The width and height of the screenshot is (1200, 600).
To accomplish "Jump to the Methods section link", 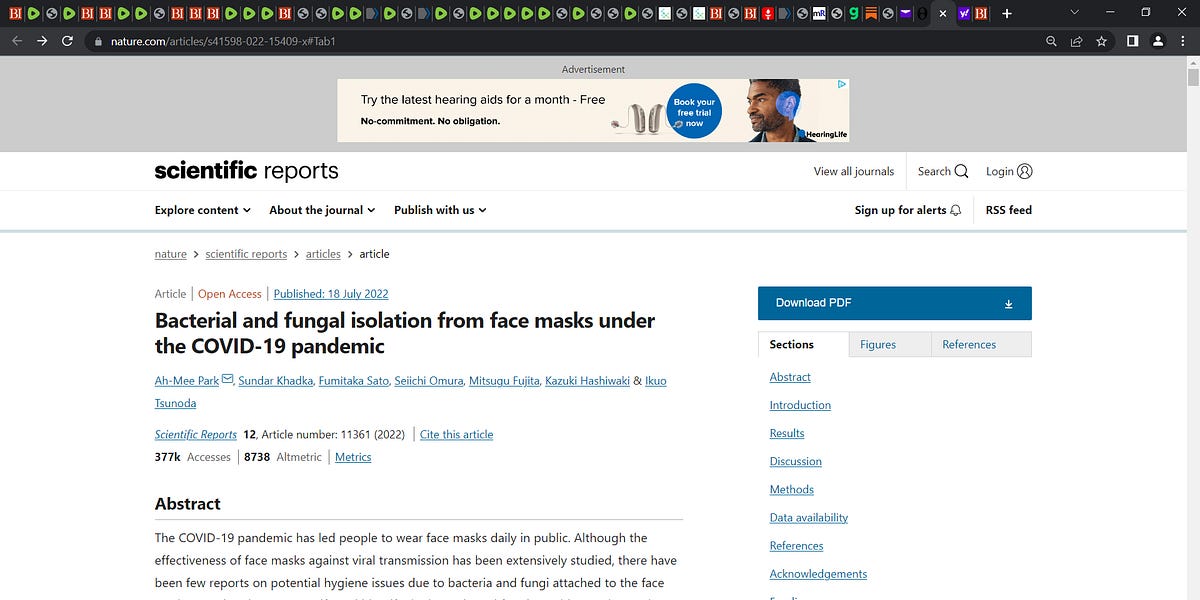I will (791, 489).
